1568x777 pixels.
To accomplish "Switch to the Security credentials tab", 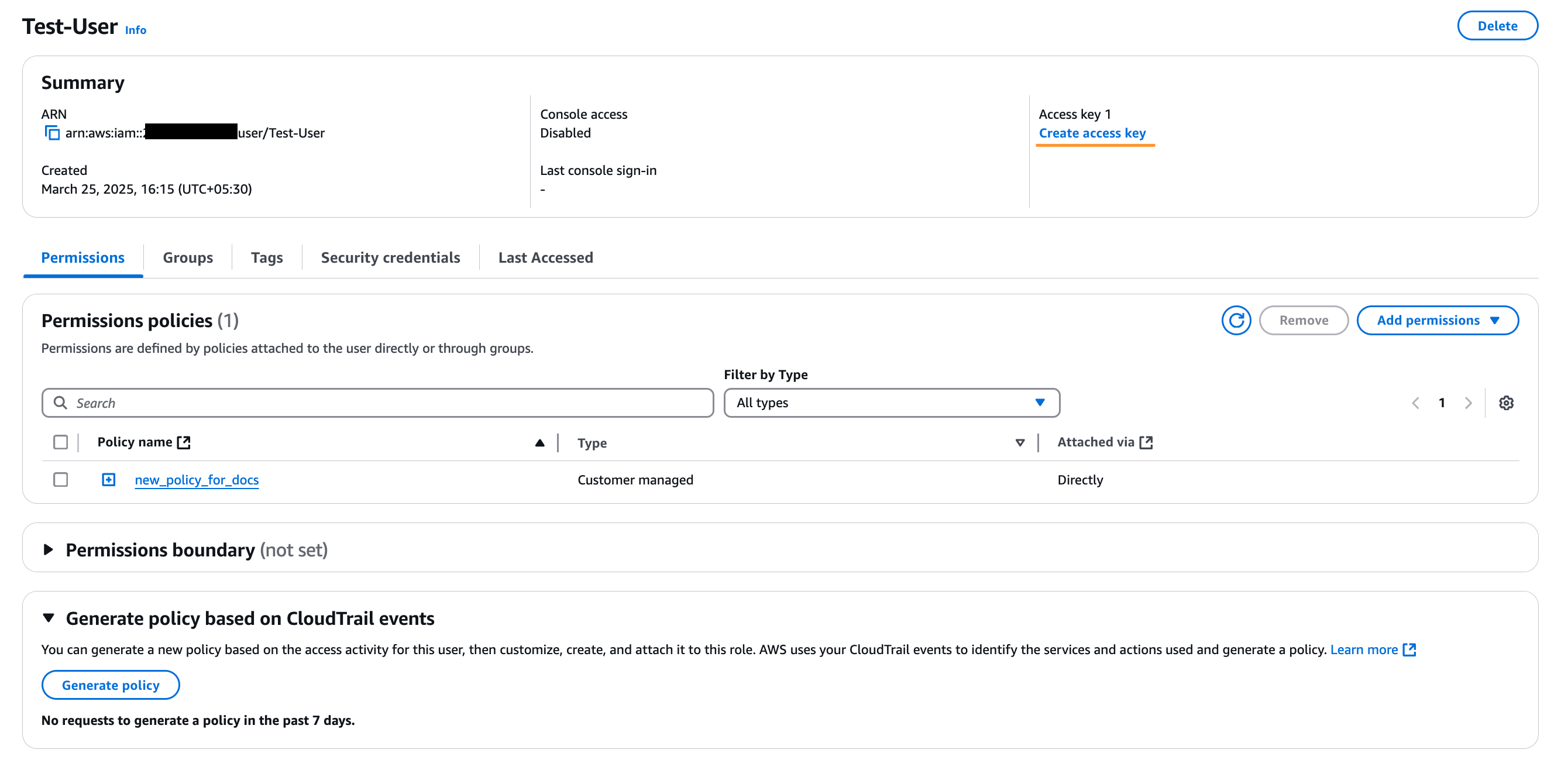I will [x=390, y=257].
